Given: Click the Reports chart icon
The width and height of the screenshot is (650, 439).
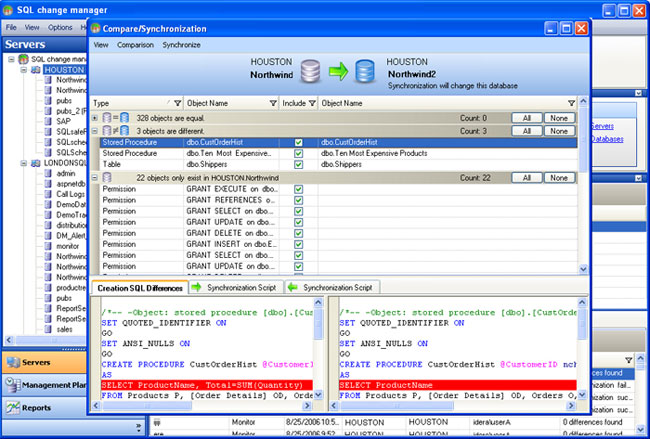Looking at the screenshot, I should (x=13, y=408).
